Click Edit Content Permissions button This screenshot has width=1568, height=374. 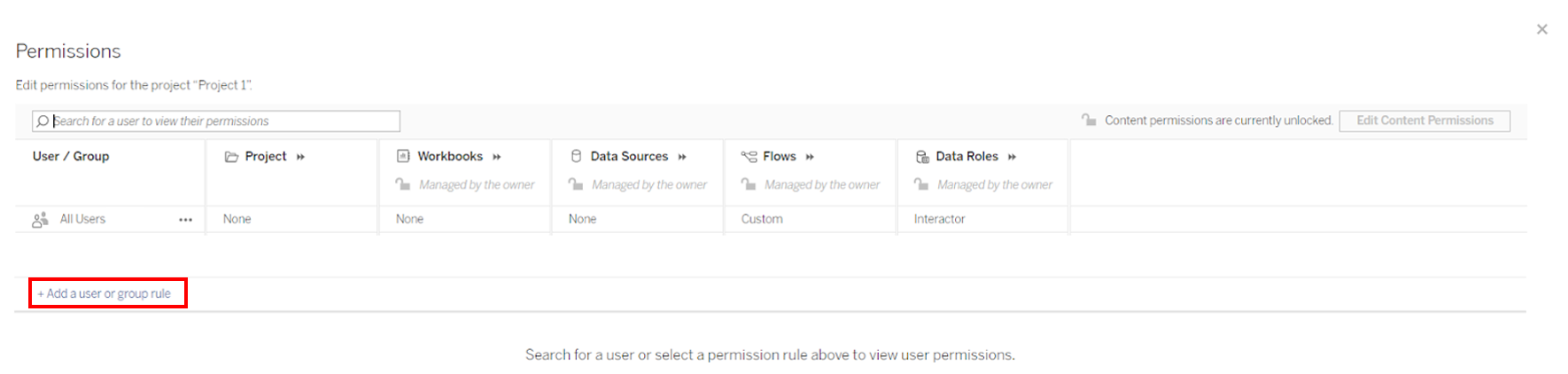coord(1424,121)
